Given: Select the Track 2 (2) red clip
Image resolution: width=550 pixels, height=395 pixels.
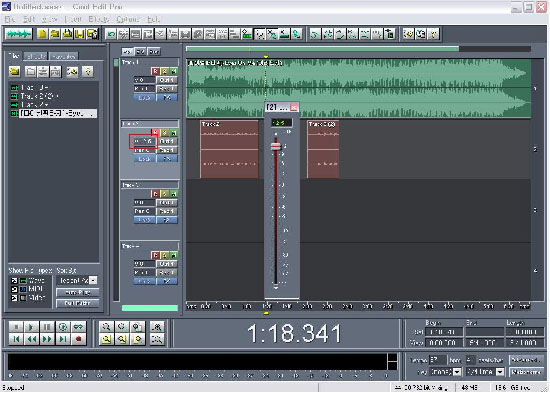Looking at the screenshot, I should tap(323, 149).
